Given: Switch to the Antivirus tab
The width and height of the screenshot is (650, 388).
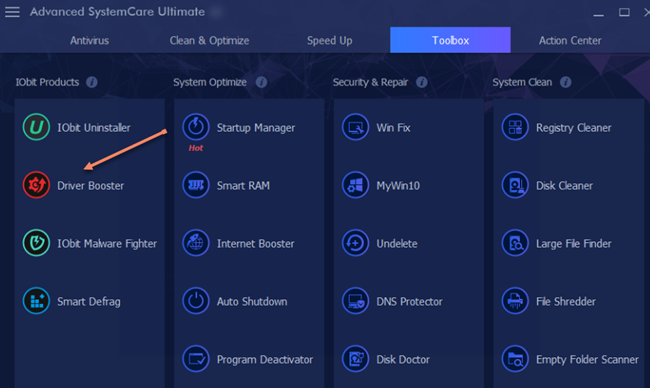Looking at the screenshot, I should tap(90, 40).
